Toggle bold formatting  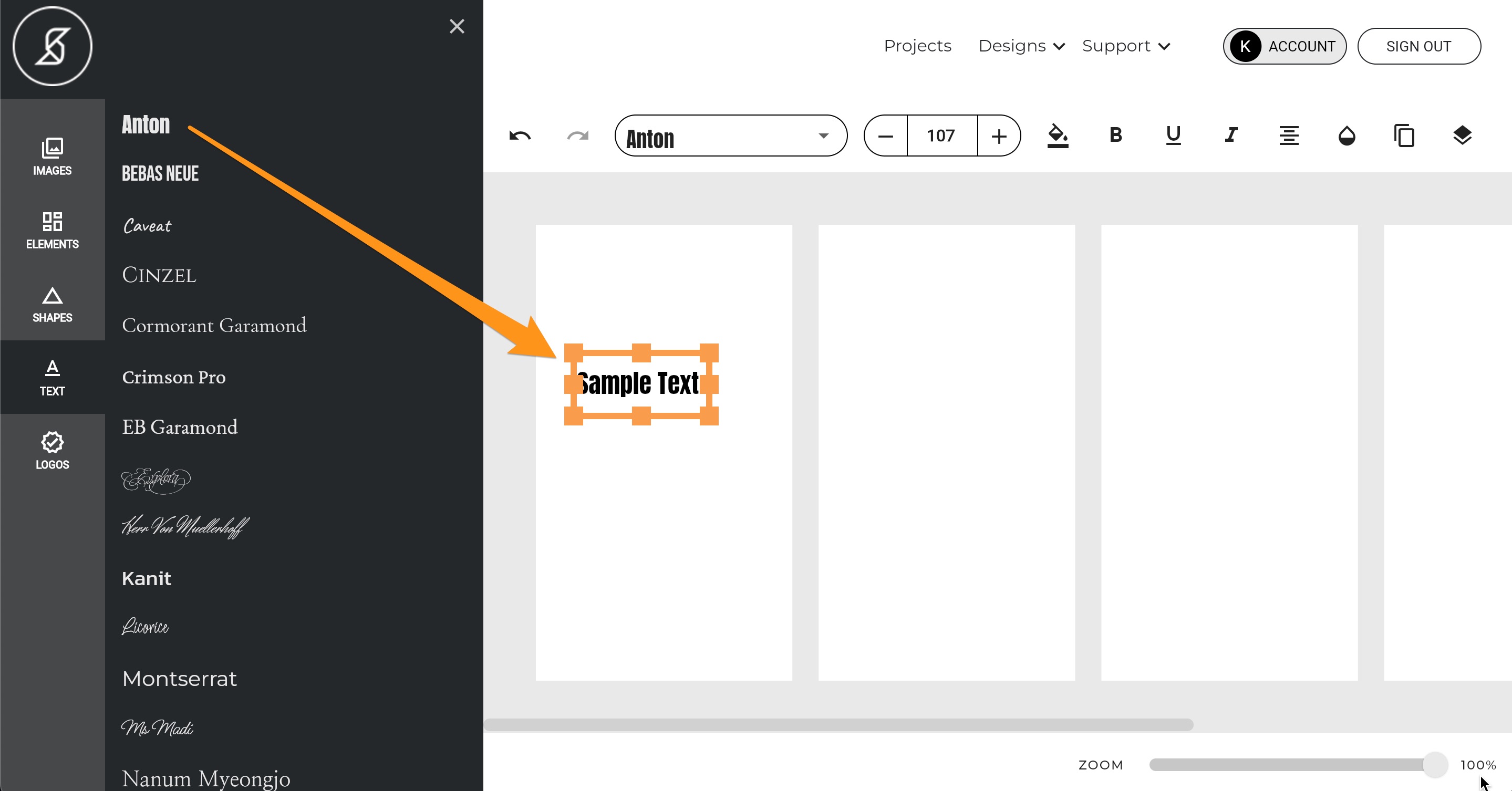(1116, 136)
